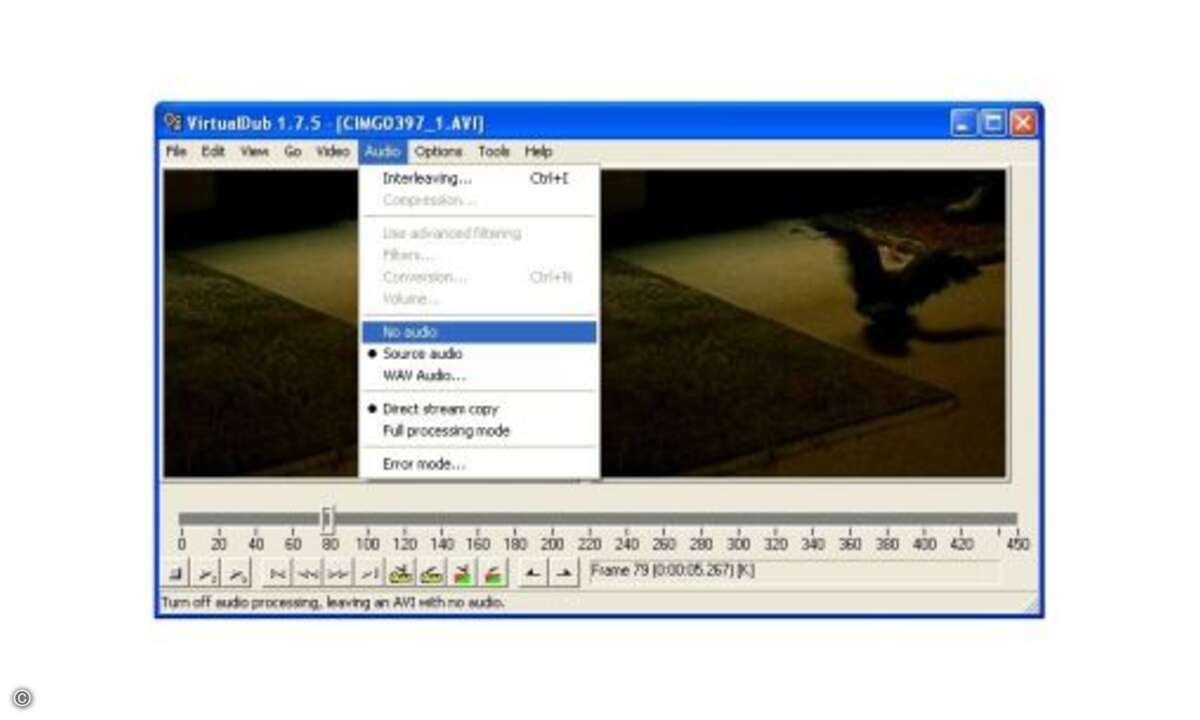1200x720 pixels.
Task: Click the greyed-out Volume... entry
Action: click(479, 299)
